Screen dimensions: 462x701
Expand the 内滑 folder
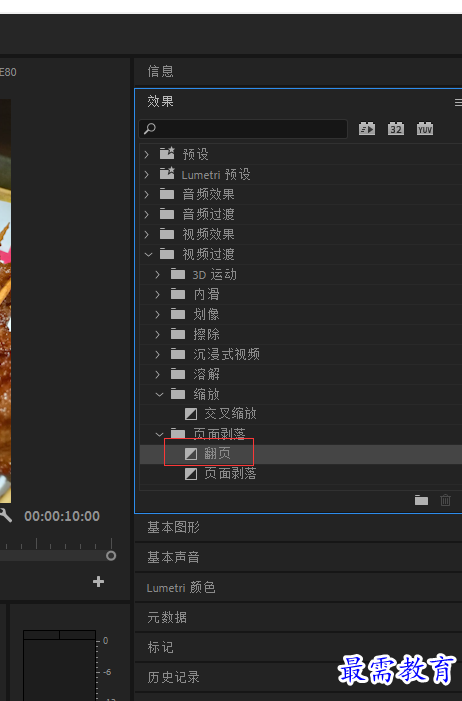tap(157, 294)
